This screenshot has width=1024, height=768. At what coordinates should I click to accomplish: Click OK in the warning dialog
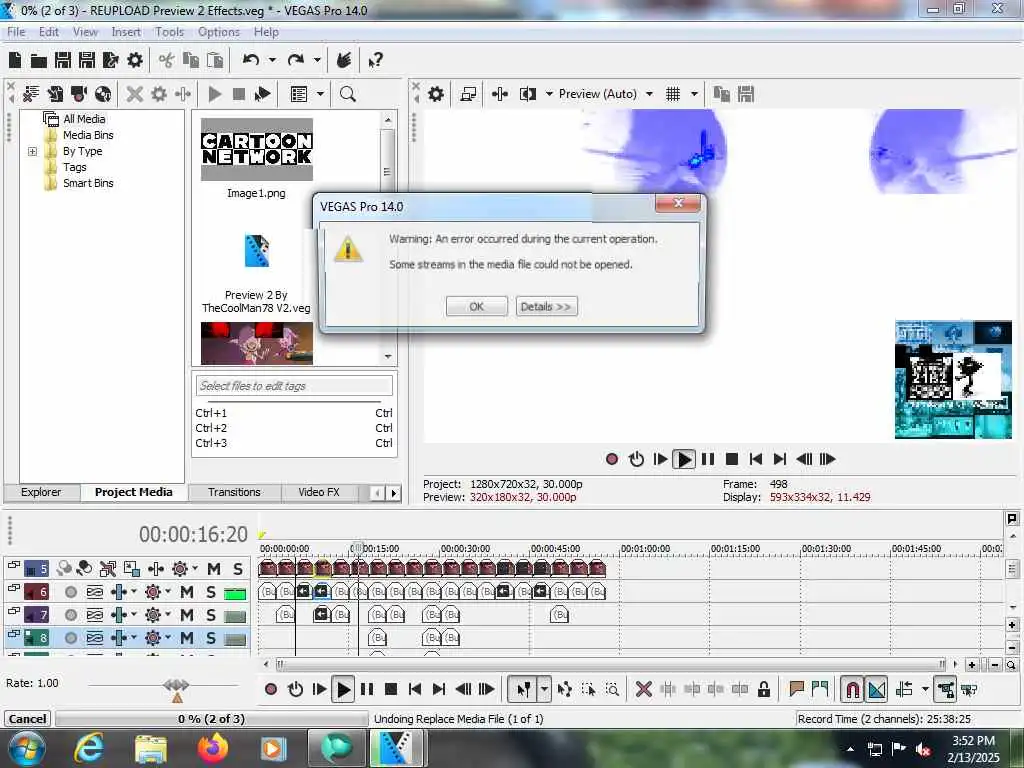[477, 306]
